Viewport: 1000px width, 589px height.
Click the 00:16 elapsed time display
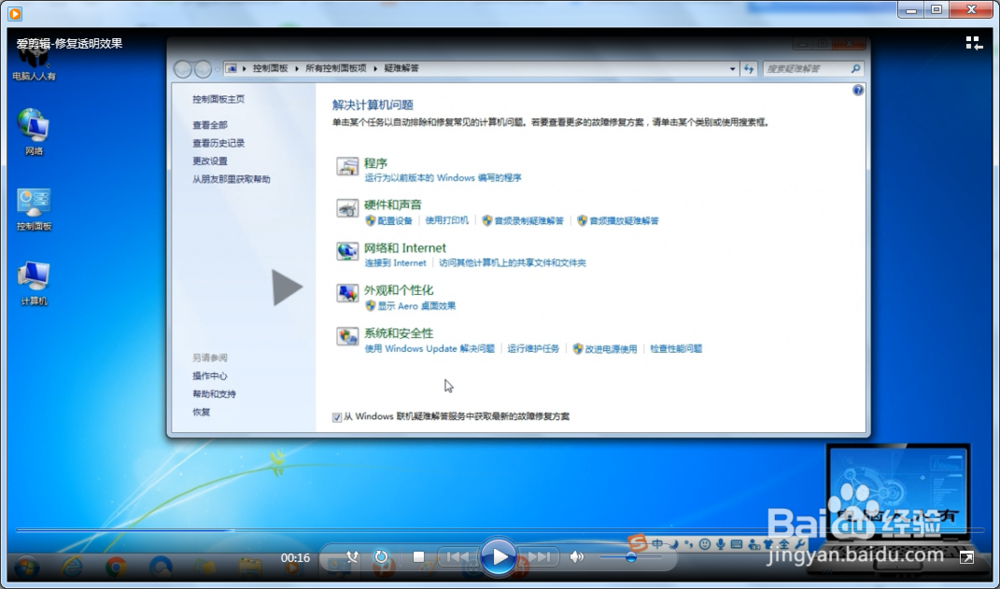295,558
